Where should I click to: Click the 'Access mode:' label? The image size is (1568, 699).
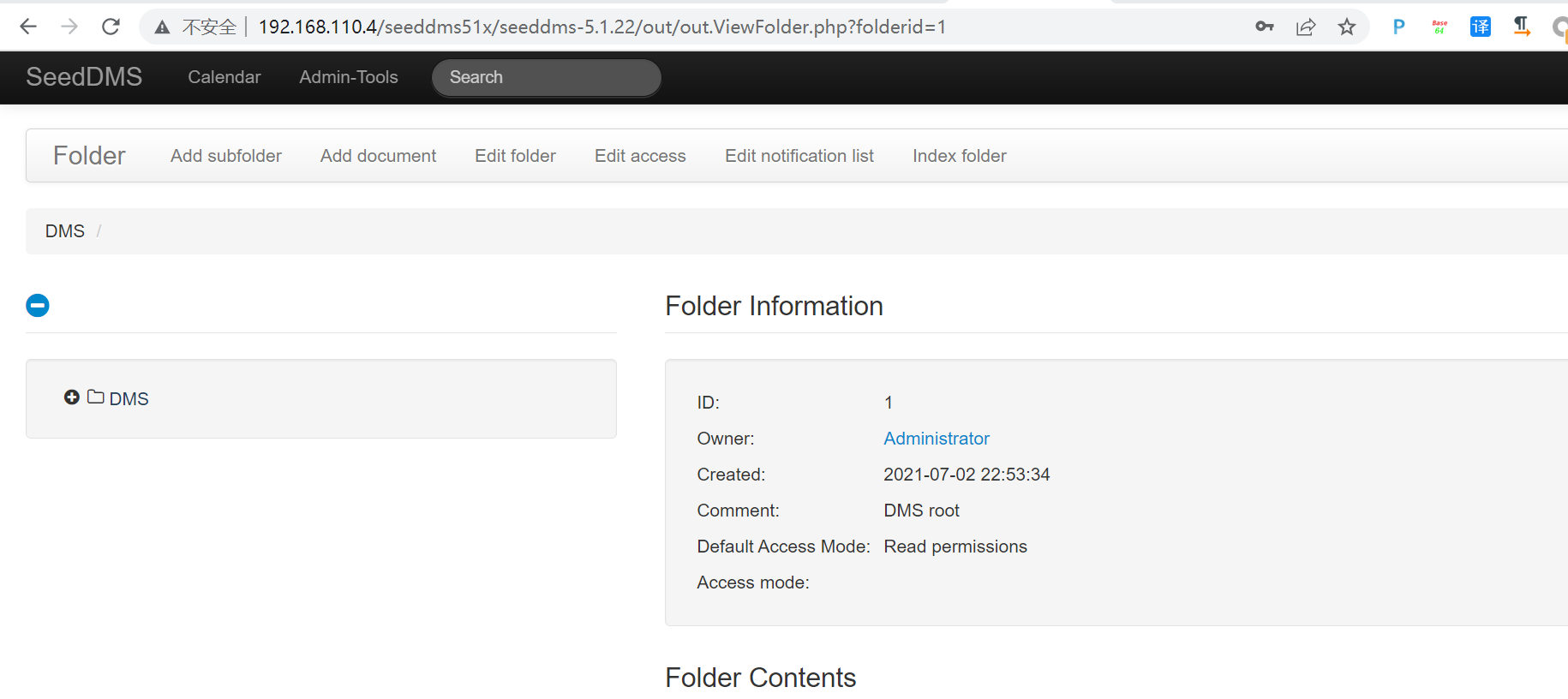pos(753,582)
